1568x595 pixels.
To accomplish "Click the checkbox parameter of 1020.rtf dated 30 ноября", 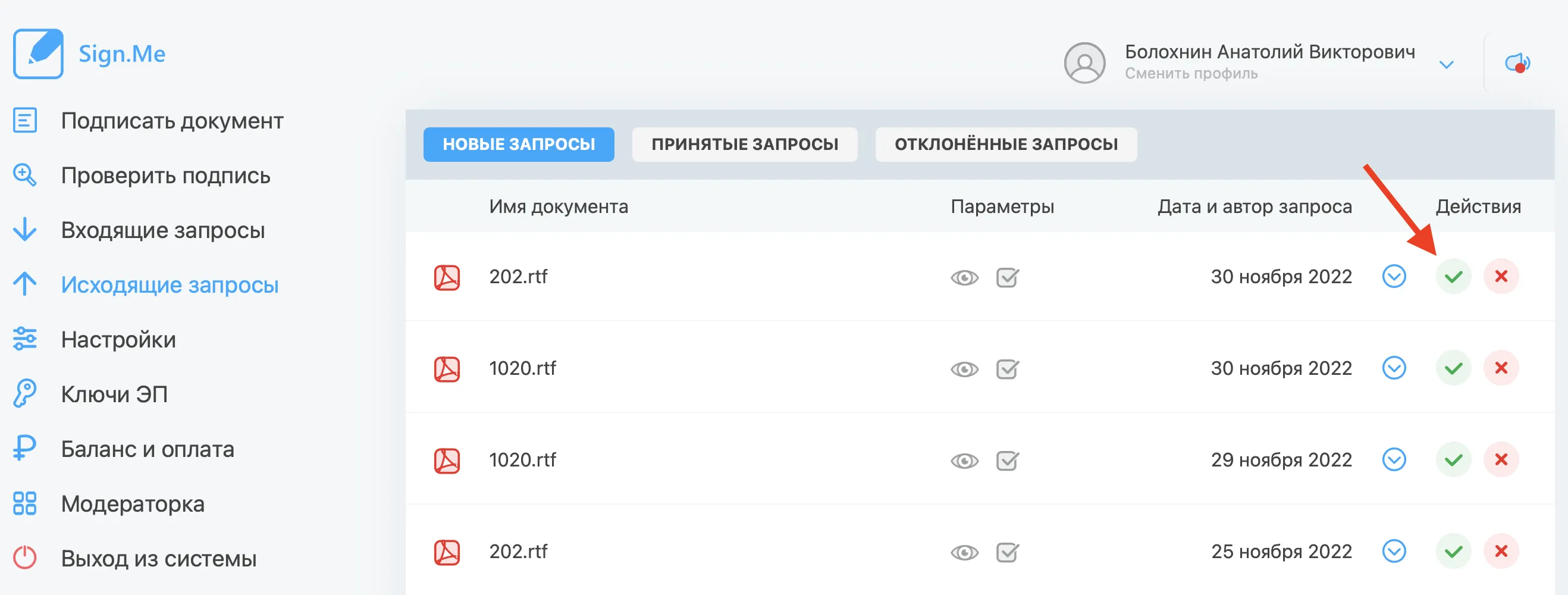I will pos(1008,368).
